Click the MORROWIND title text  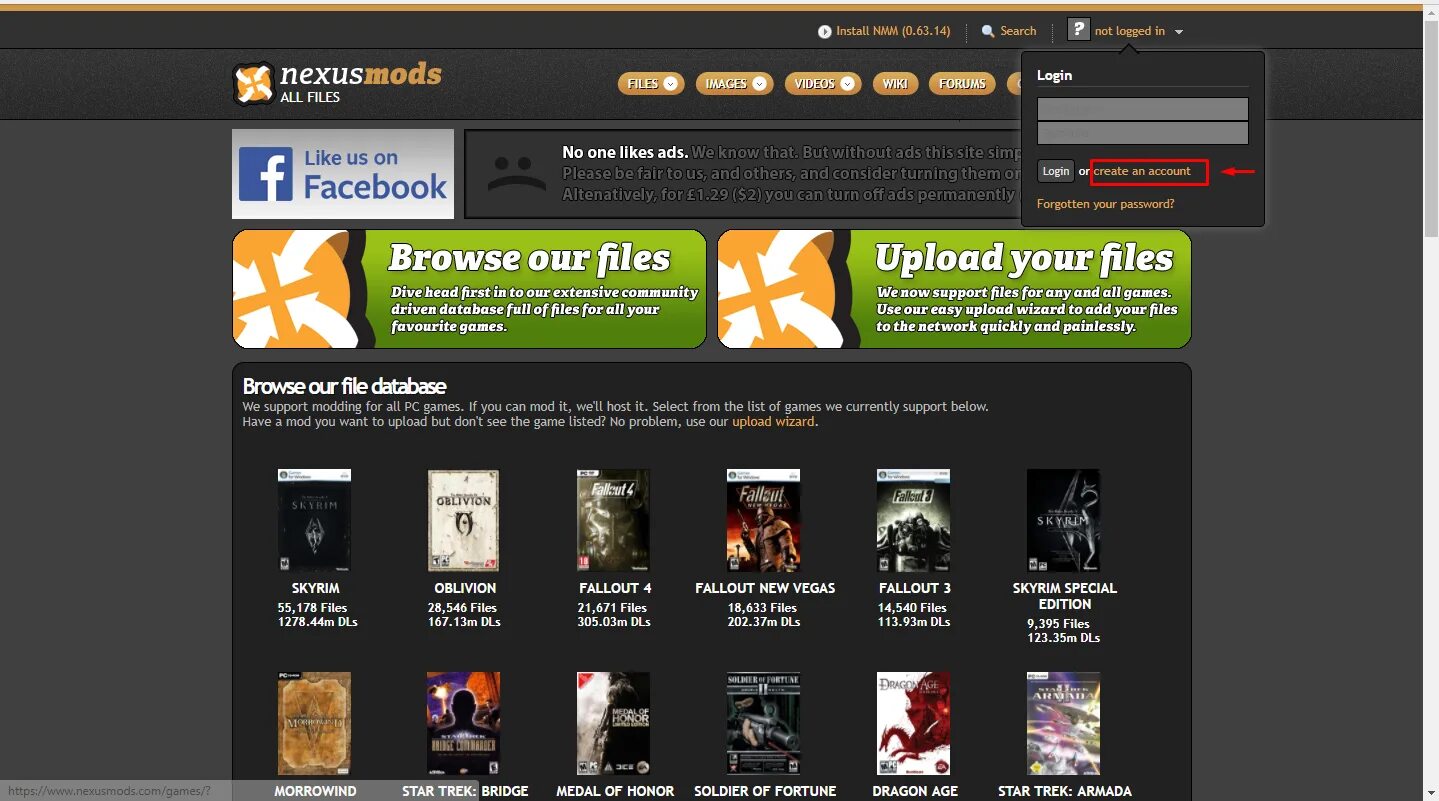(316, 791)
